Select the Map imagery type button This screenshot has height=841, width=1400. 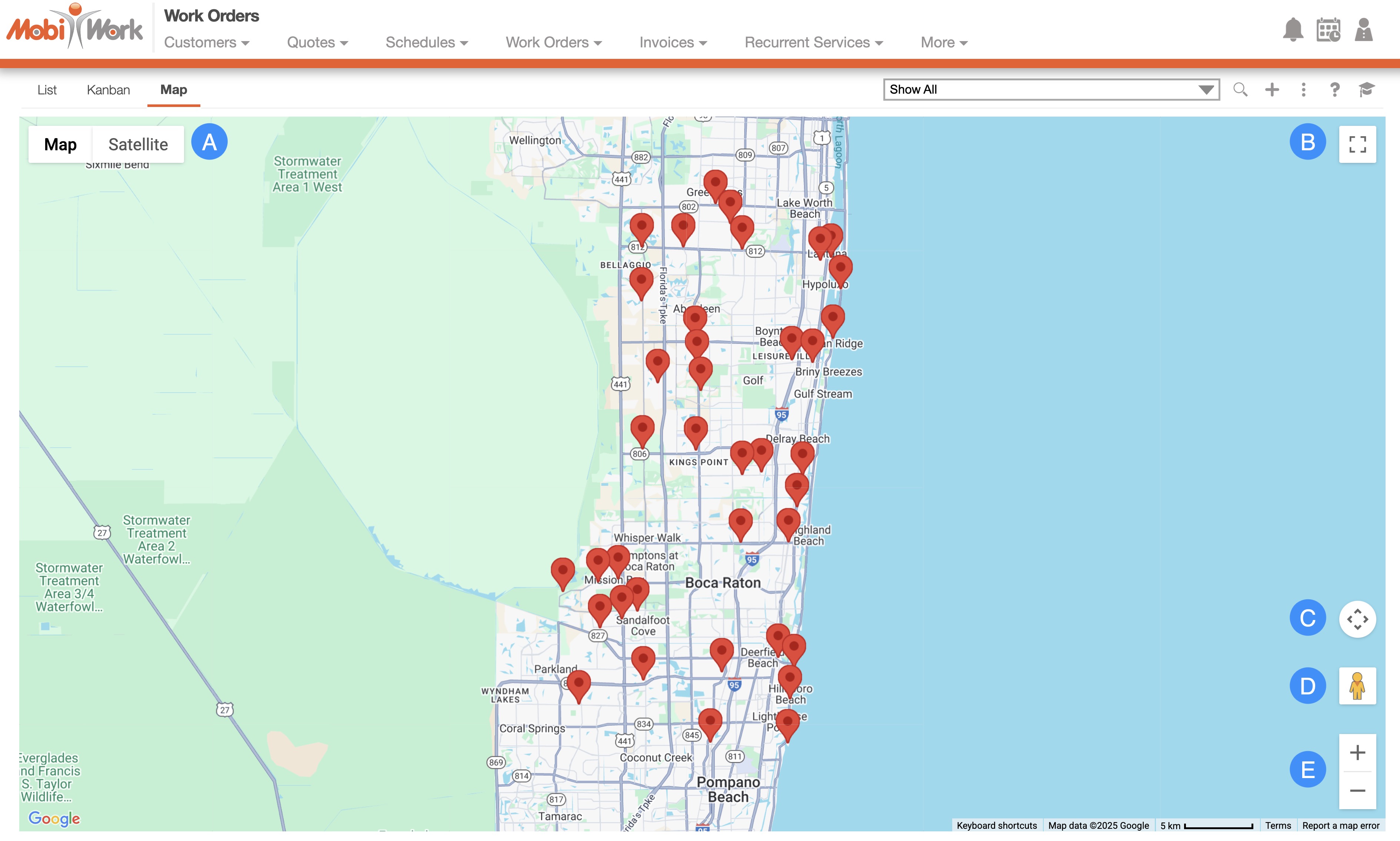coord(60,144)
